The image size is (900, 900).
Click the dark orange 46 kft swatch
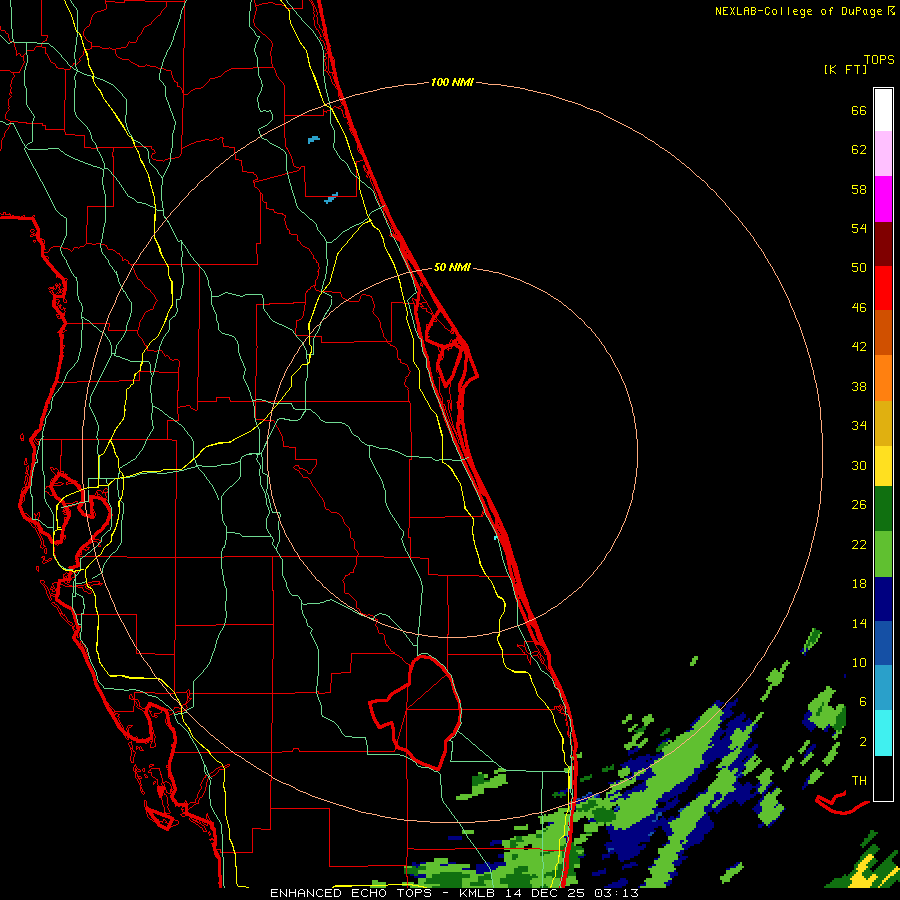pos(883,333)
